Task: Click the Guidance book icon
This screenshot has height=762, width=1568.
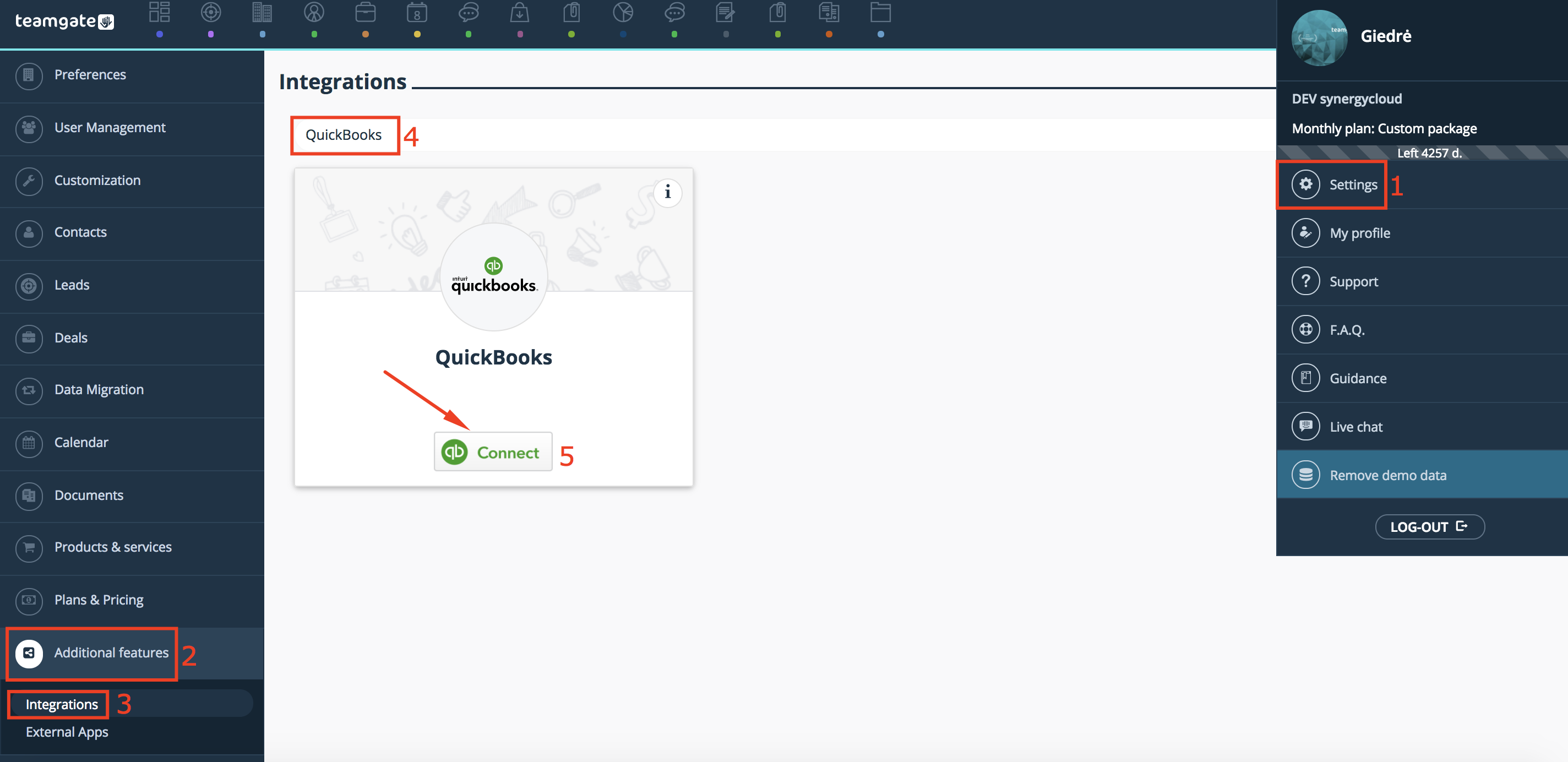Action: [1305, 378]
